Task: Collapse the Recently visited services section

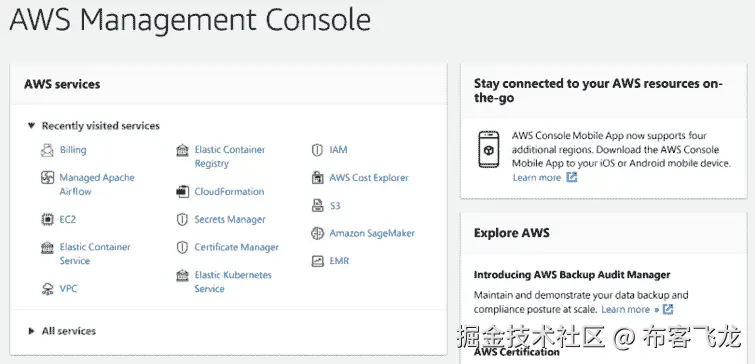Action: [x=32, y=126]
